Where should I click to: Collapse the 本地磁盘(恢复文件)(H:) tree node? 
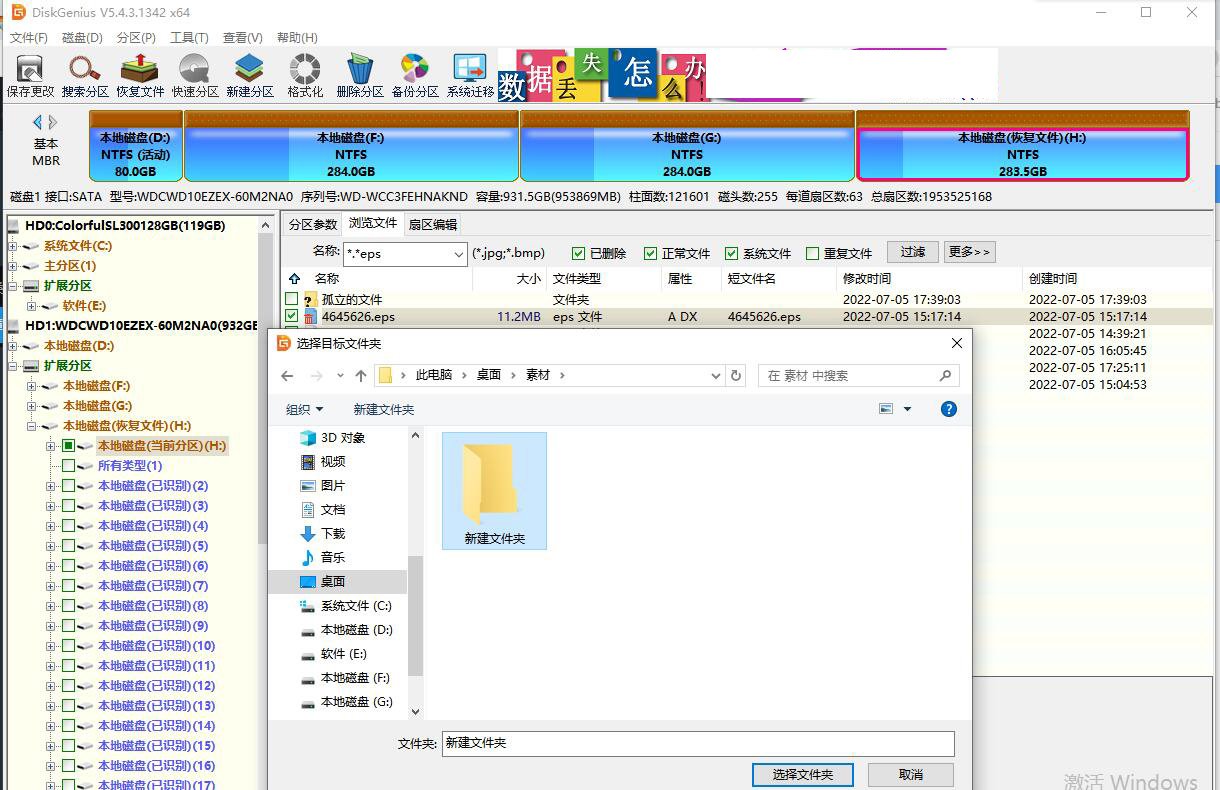pyautogui.click(x=32, y=426)
